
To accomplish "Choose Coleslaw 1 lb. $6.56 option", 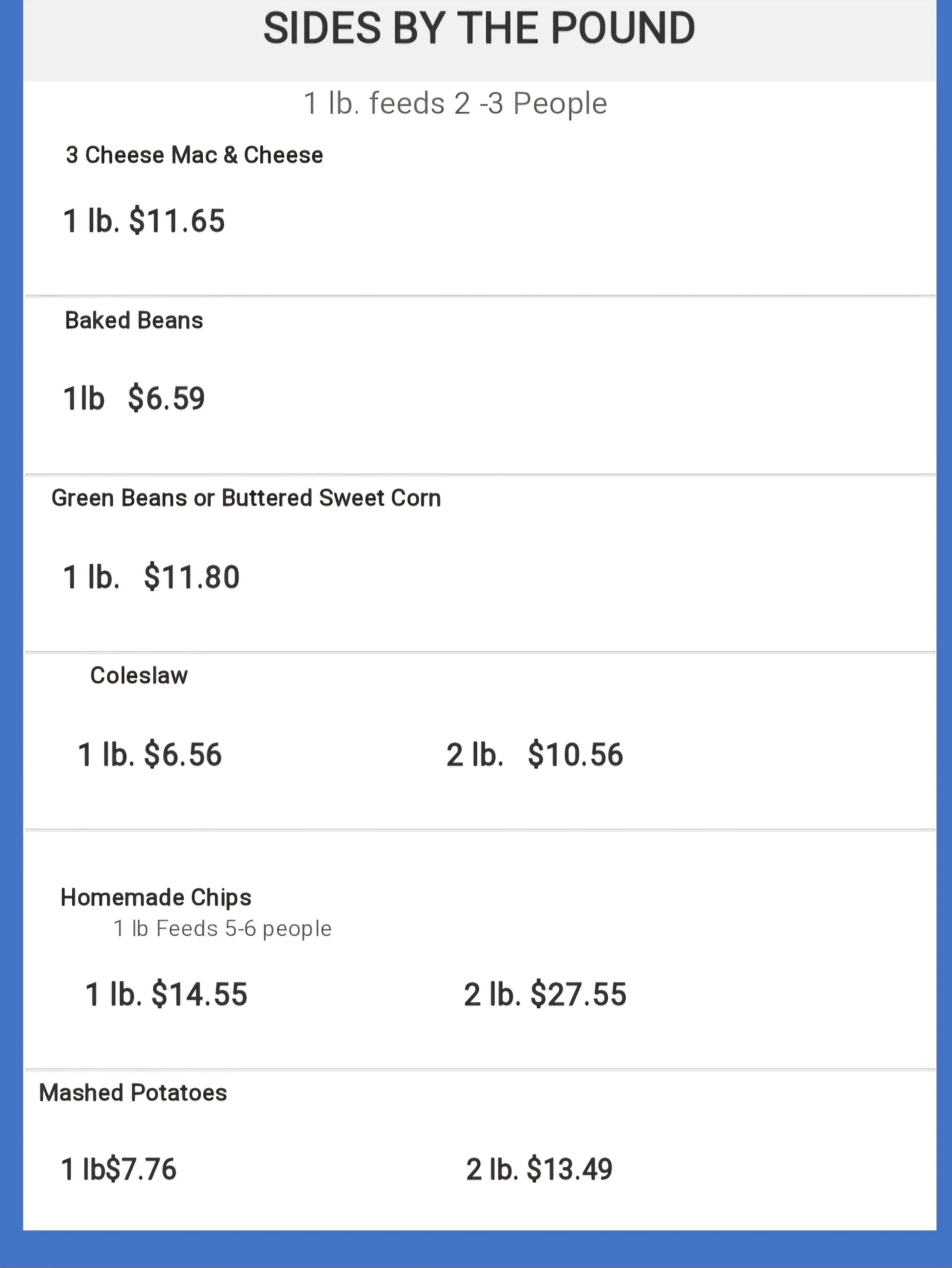I will click(x=150, y=754).
